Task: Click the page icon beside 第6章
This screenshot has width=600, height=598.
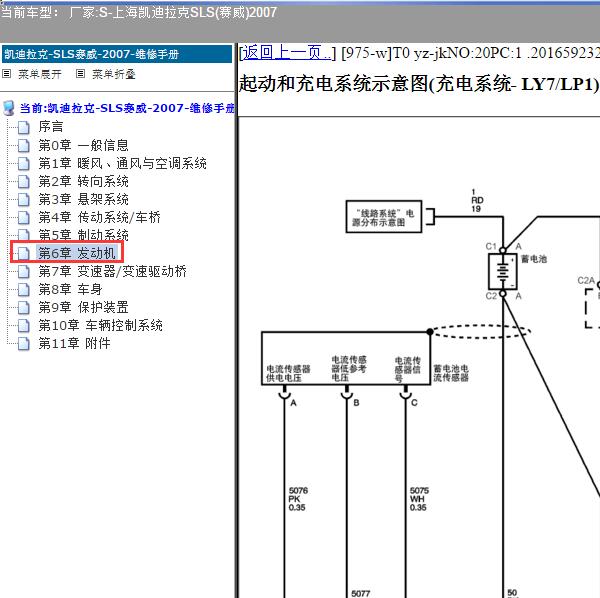Action: (x=24, y=253)
